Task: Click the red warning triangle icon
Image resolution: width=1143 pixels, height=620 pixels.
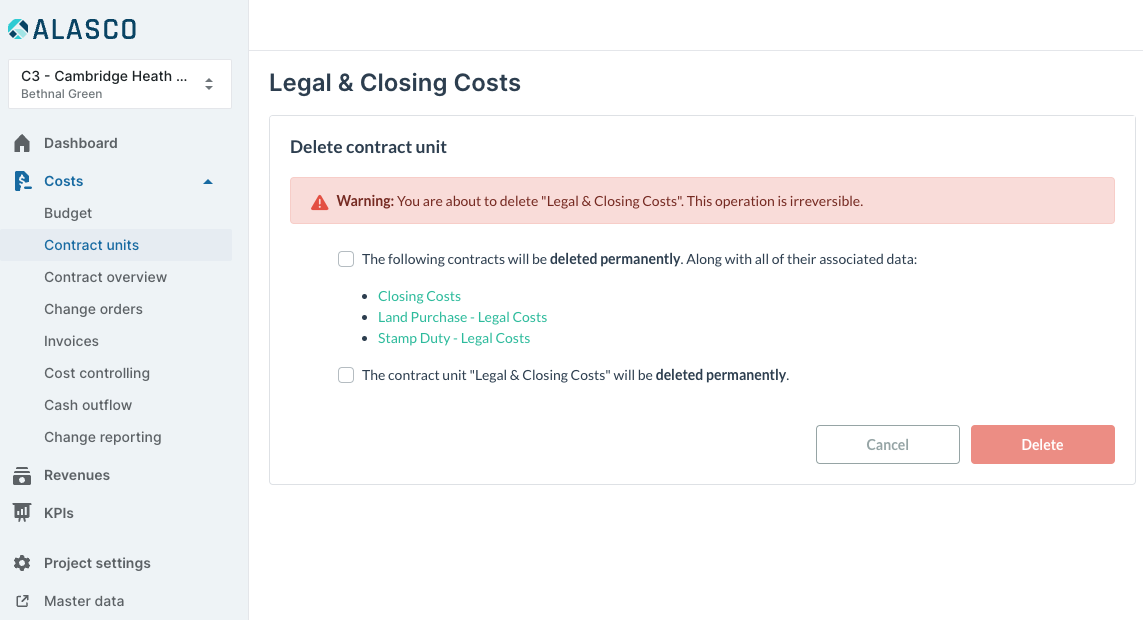Action: 319,202
